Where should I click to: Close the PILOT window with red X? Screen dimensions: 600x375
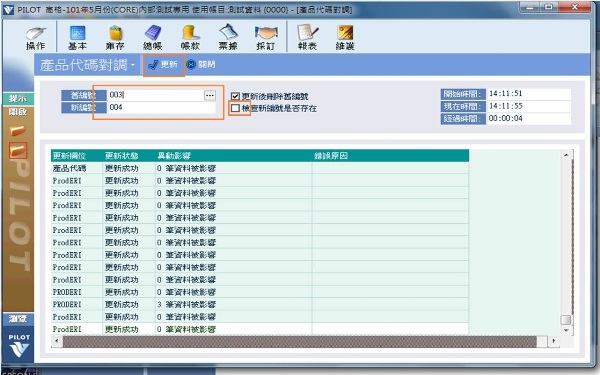(x=574, y=7)
